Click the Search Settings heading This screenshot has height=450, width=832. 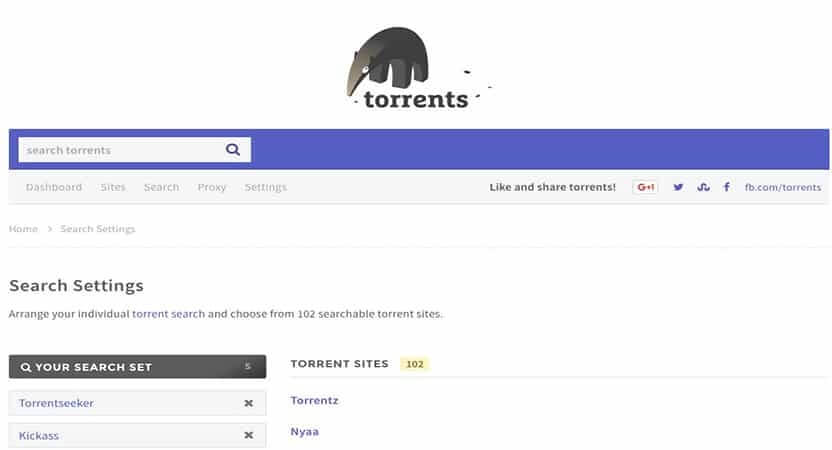76,285
